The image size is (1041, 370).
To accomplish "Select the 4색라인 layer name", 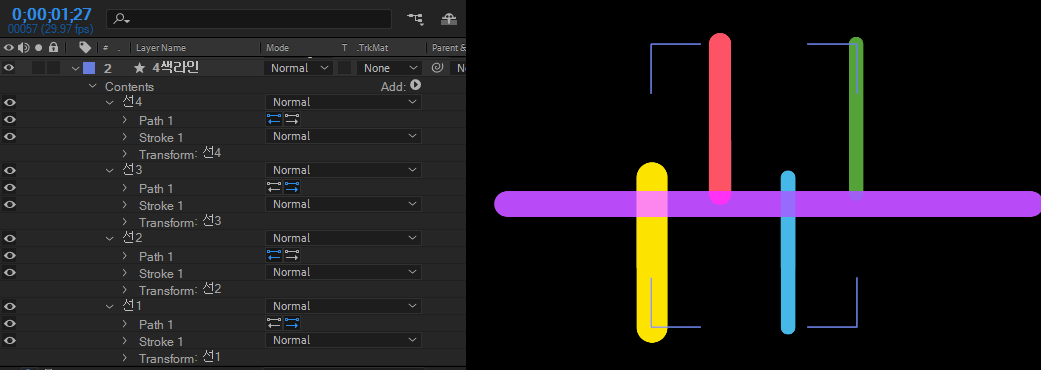I will pos(175,68).
